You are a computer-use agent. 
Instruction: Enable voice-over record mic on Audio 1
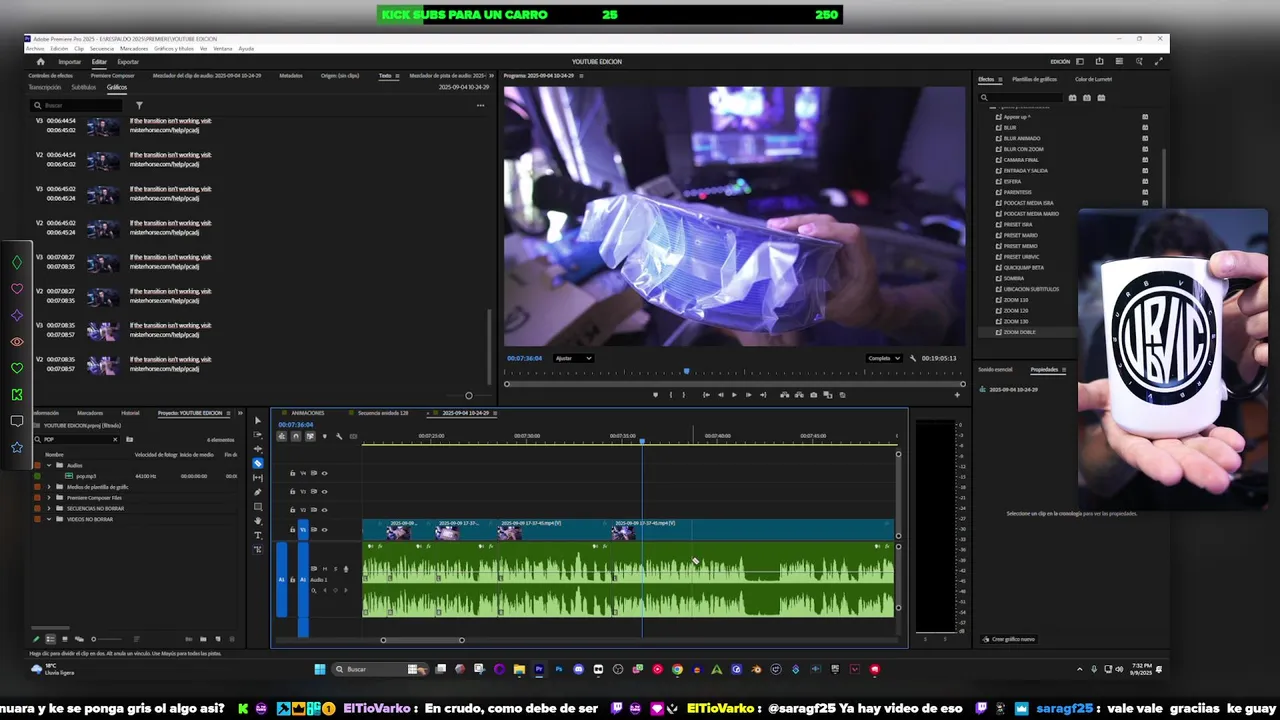tap(346, 569)
